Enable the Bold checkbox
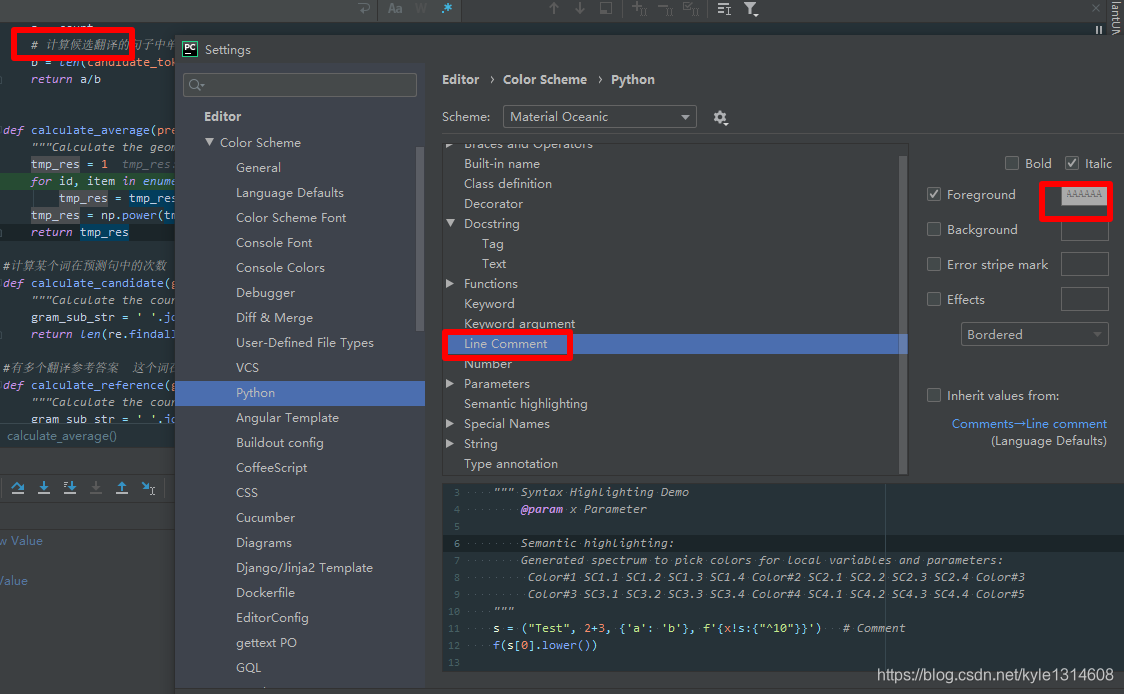This screenshot has height=694, width=1124. tap(1011, 163)
